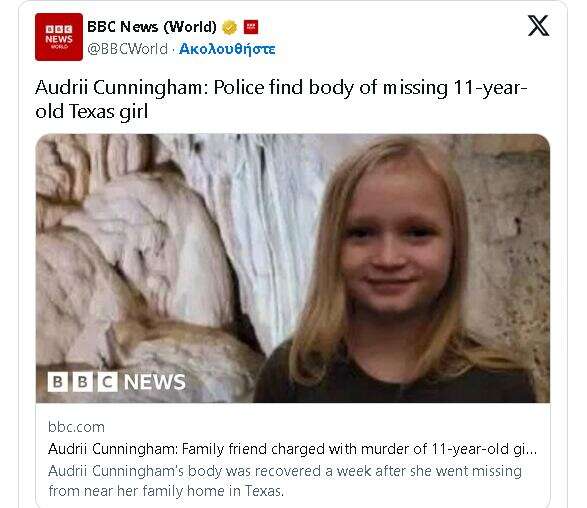This screenshot has height=508, width=587.
Task: Click the "Police find body" phrase in tweet
Action: tap(283, 88)
